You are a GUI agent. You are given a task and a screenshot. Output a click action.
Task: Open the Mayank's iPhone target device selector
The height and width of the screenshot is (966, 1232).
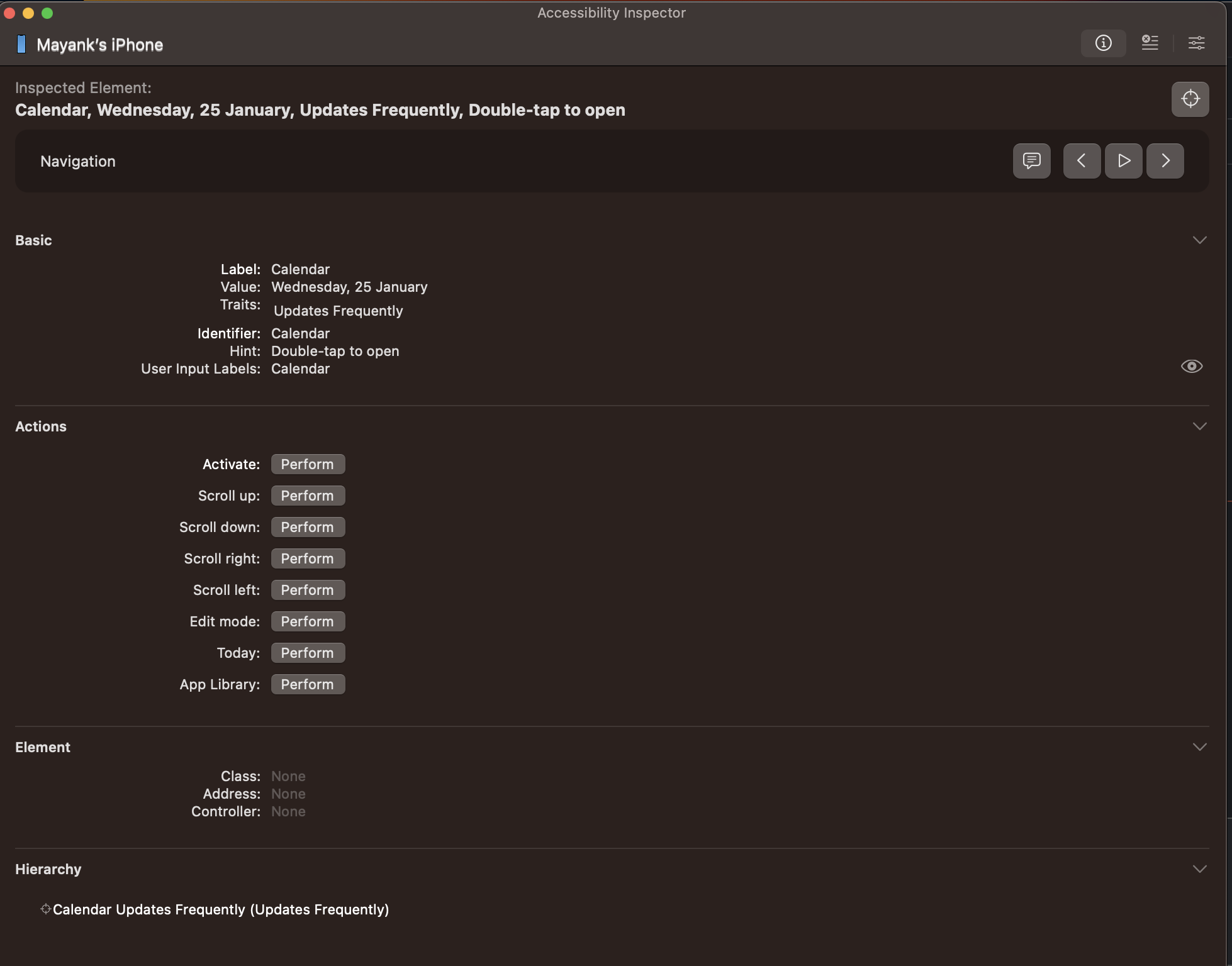click(90, 45)
